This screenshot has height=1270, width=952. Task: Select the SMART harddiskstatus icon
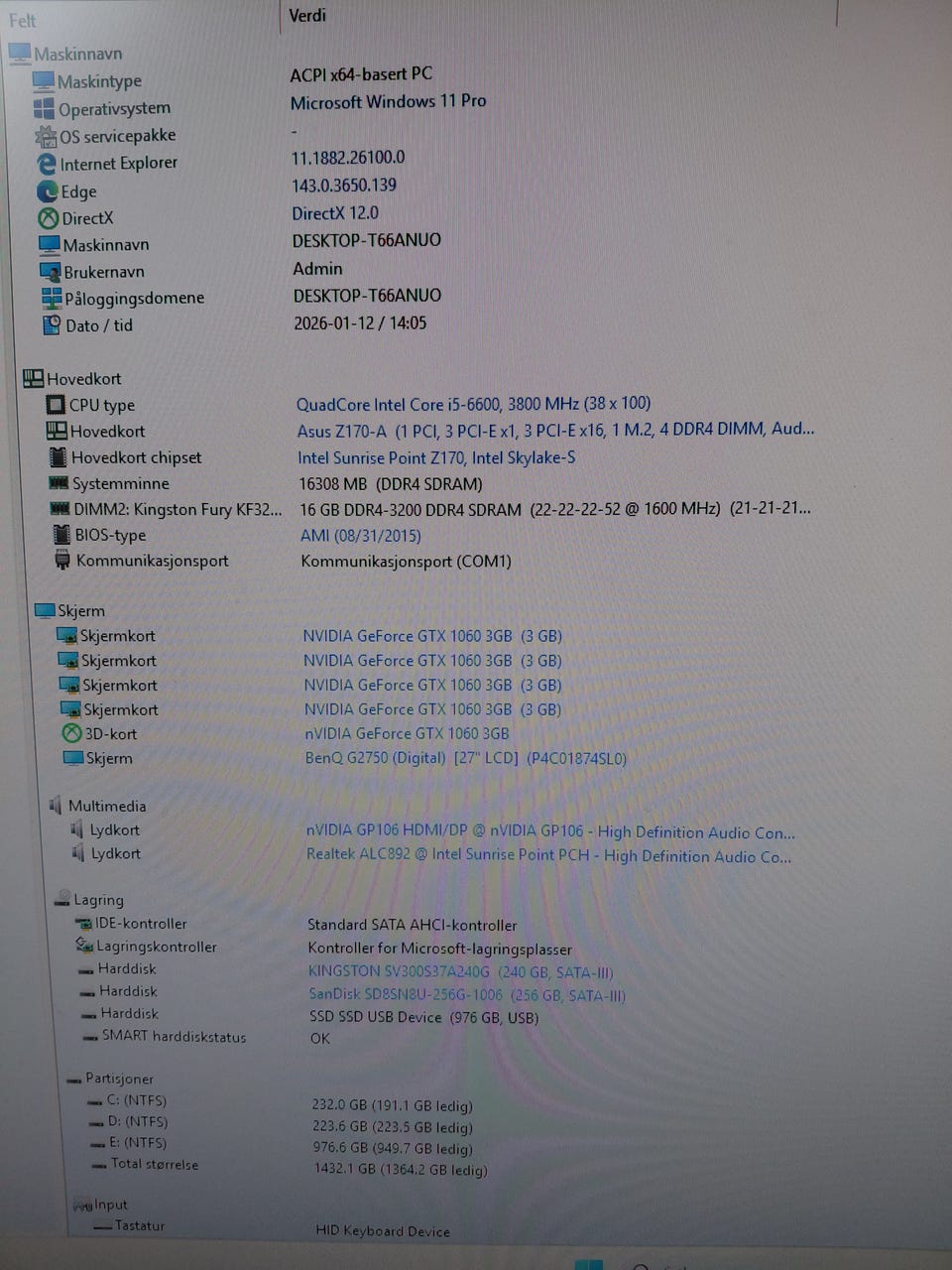pos(90,1037)
